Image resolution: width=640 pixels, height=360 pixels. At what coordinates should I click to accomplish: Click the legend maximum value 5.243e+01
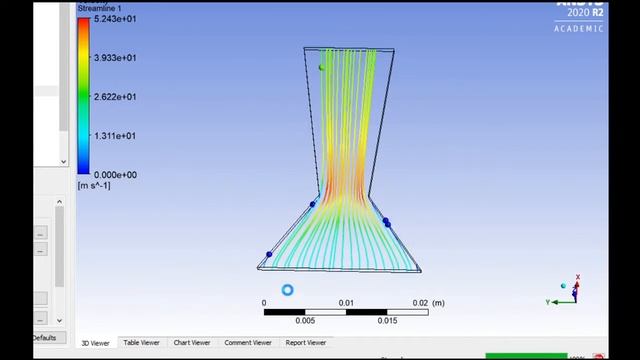(x=115, y=19)
